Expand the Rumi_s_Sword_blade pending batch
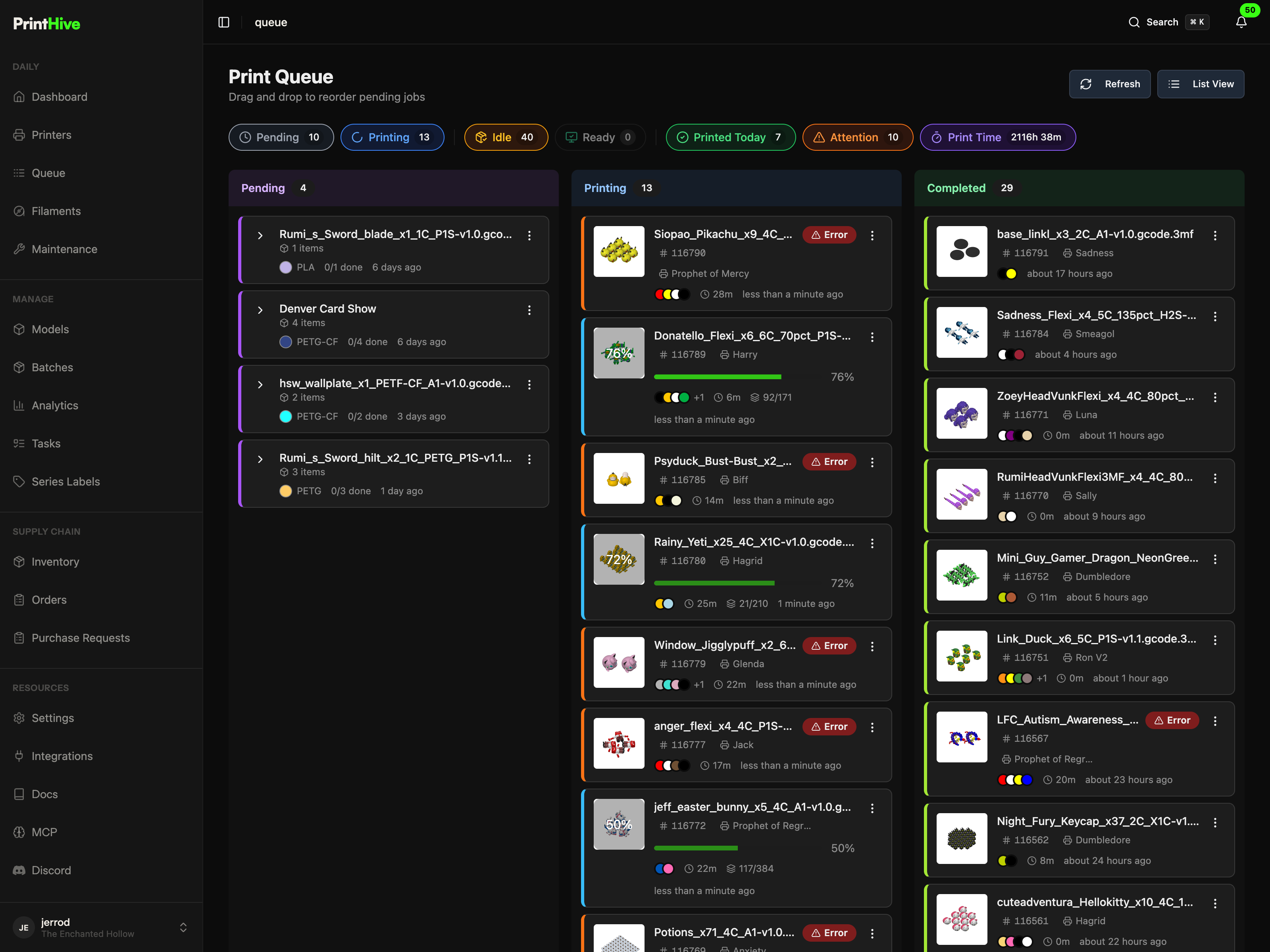The width and height of the screenshot is (1270, 952). coord(260,235)
